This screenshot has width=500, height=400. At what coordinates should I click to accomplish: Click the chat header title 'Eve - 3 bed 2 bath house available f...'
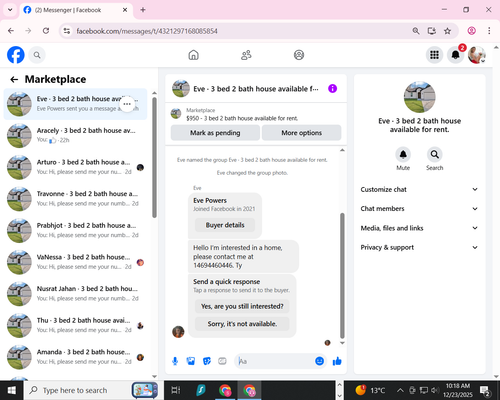point(256,89)
